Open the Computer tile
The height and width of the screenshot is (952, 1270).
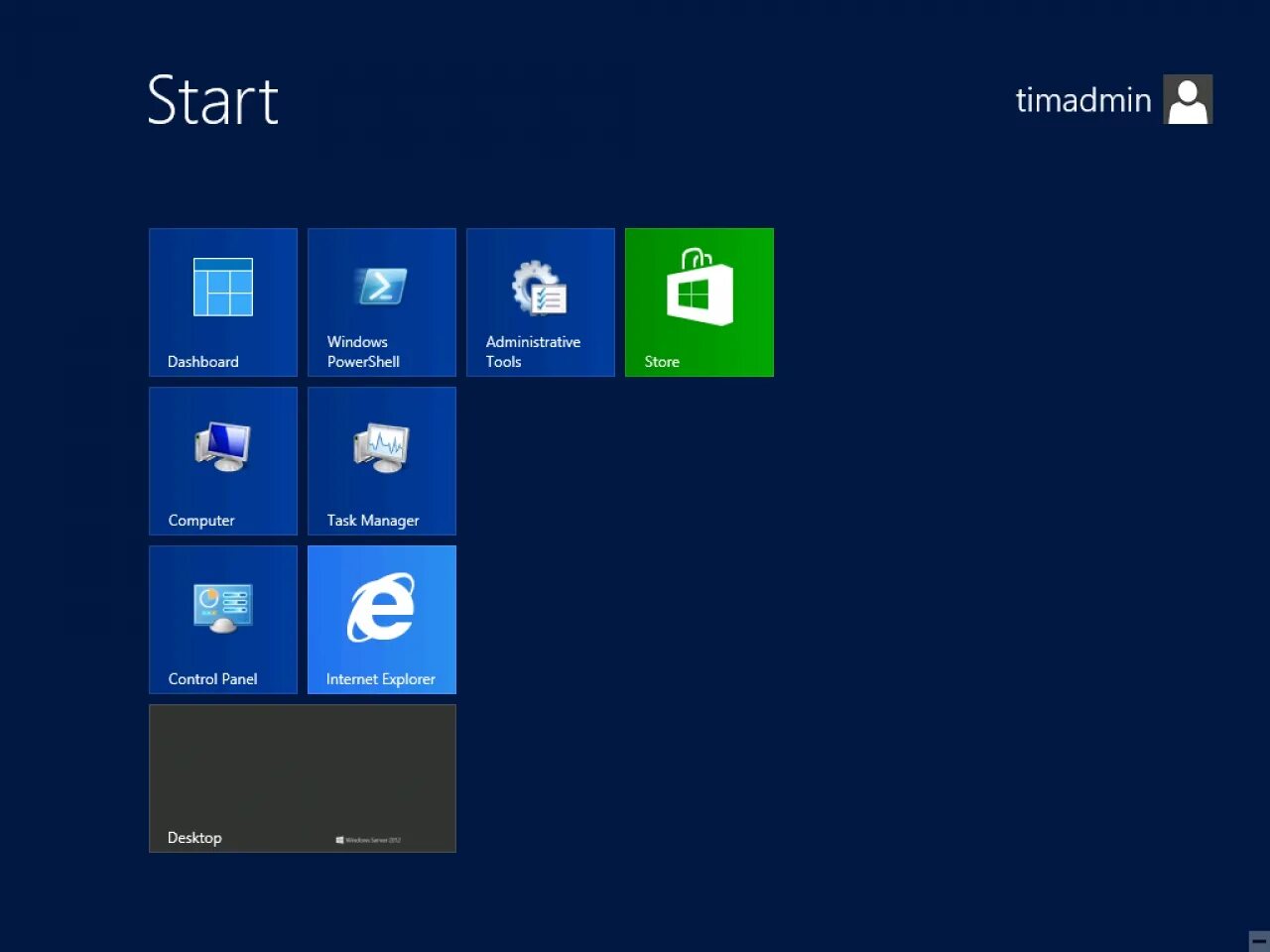click(x=222, y=456)
